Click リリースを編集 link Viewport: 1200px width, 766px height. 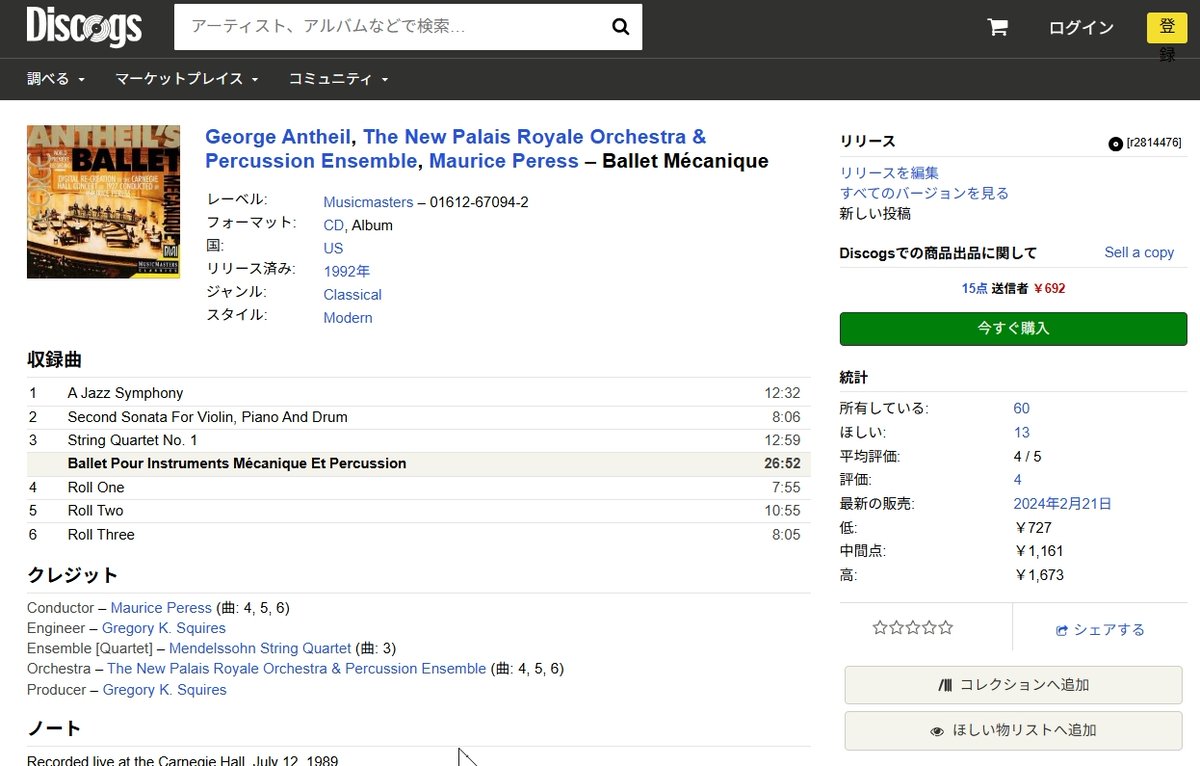[x=889, y=173]
